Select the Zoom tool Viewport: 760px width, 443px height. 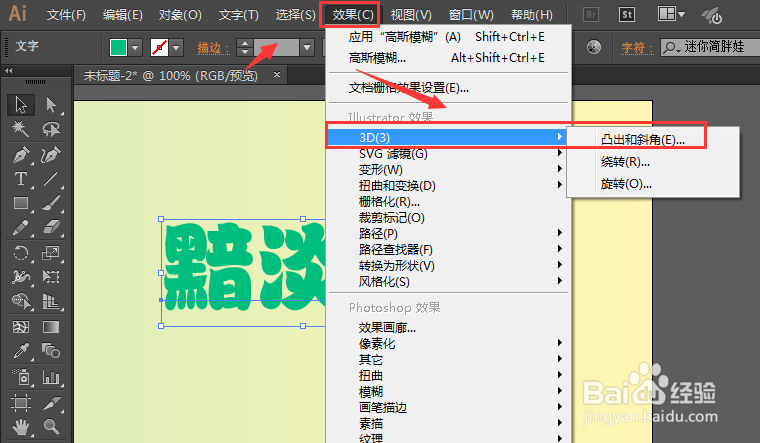(51, 427)
